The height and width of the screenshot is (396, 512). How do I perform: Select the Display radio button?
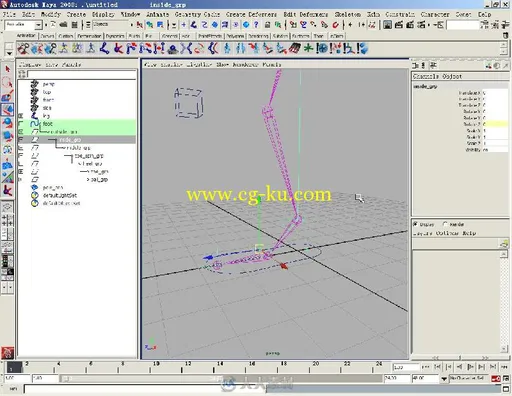click(x=415, y=224)
